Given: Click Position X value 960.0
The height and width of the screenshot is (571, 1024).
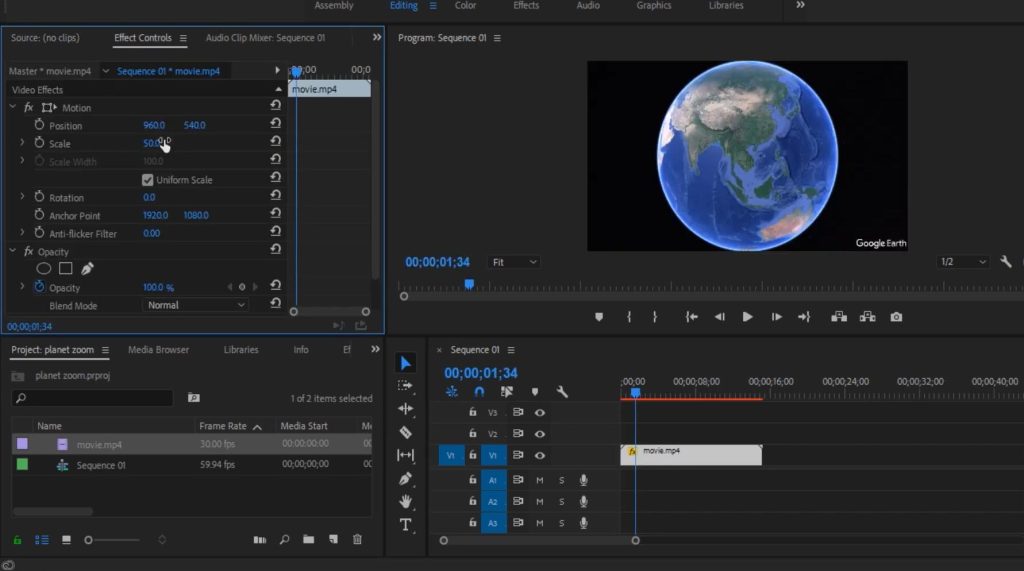Looking at the screenshot, I should [154, 125].
